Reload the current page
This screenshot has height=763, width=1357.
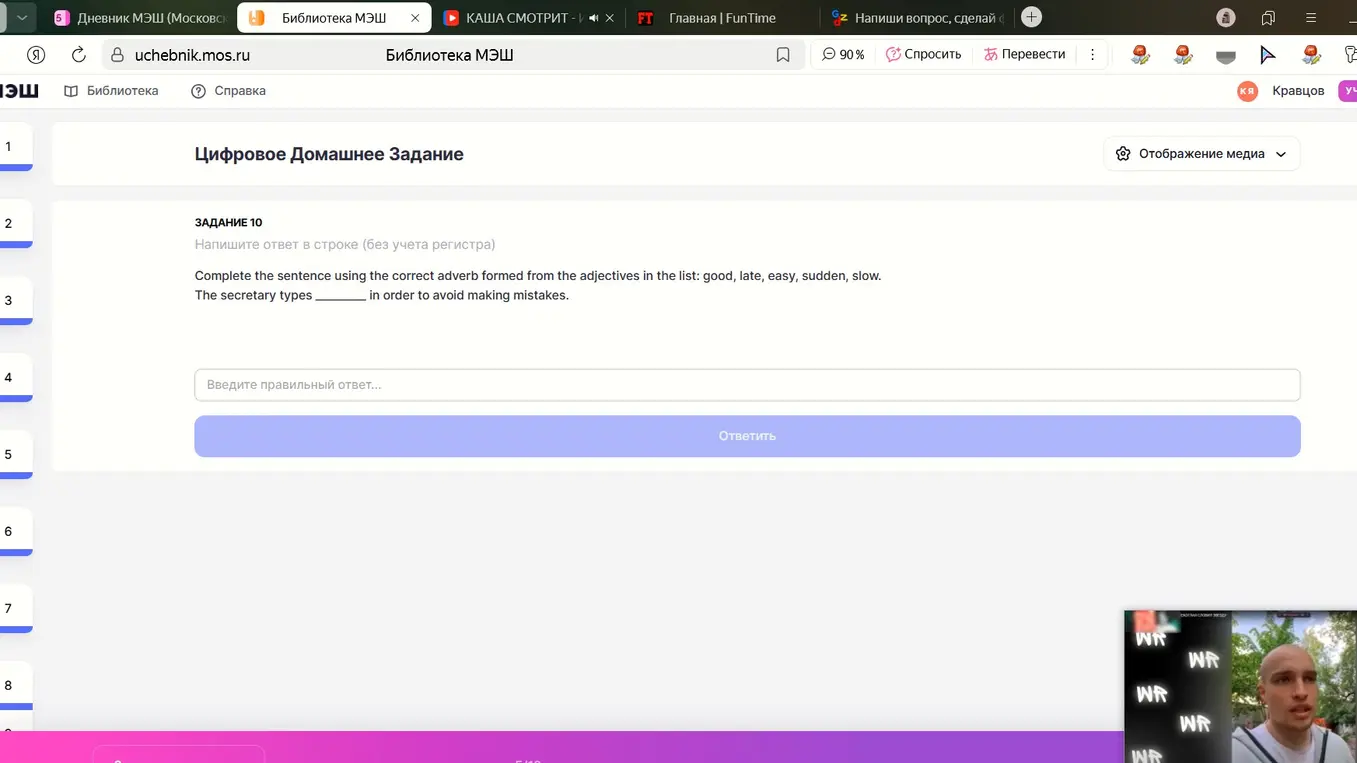[x=79, y=55]
